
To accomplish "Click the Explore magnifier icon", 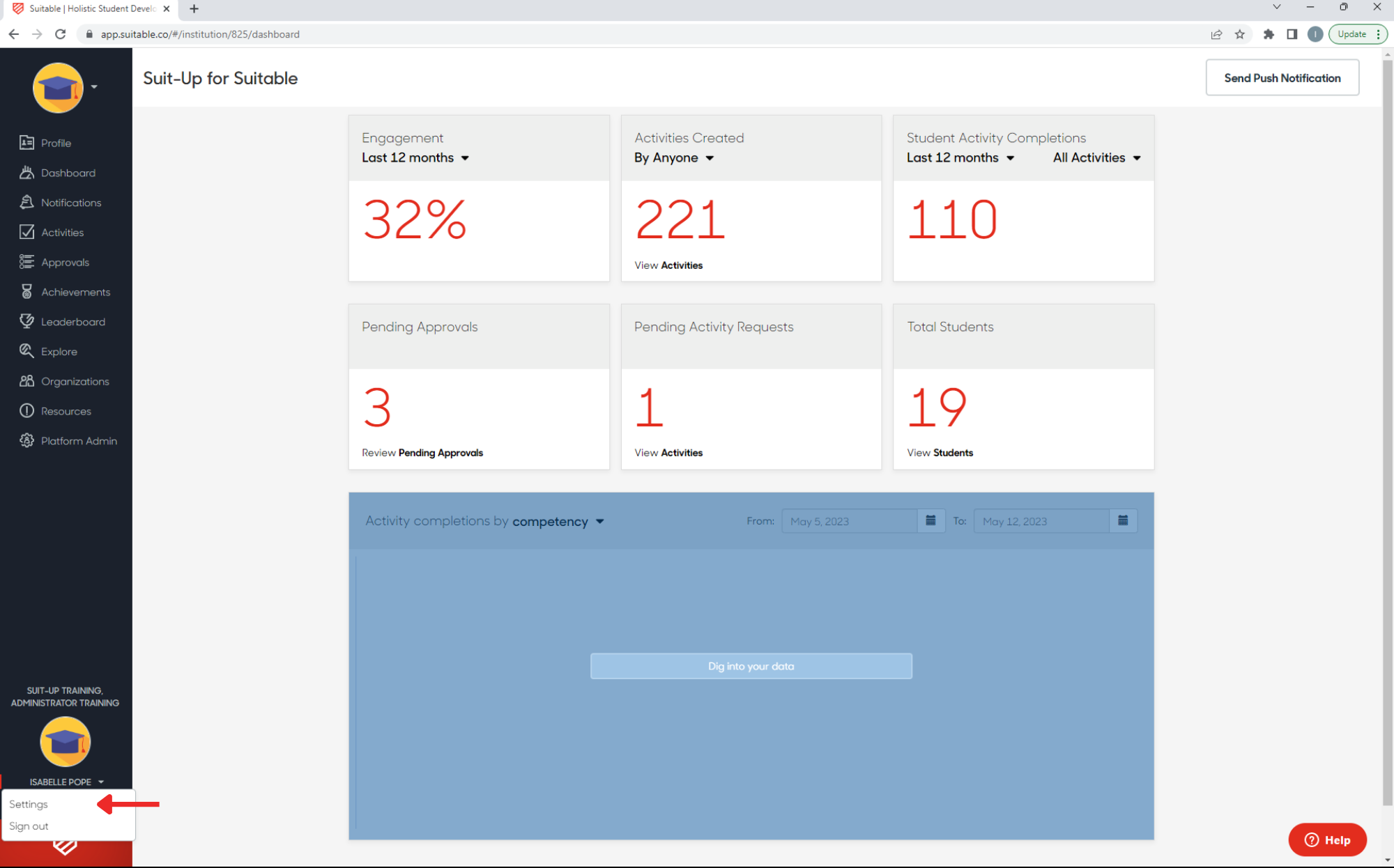I will pyautogui.click(x=26, y=351).
